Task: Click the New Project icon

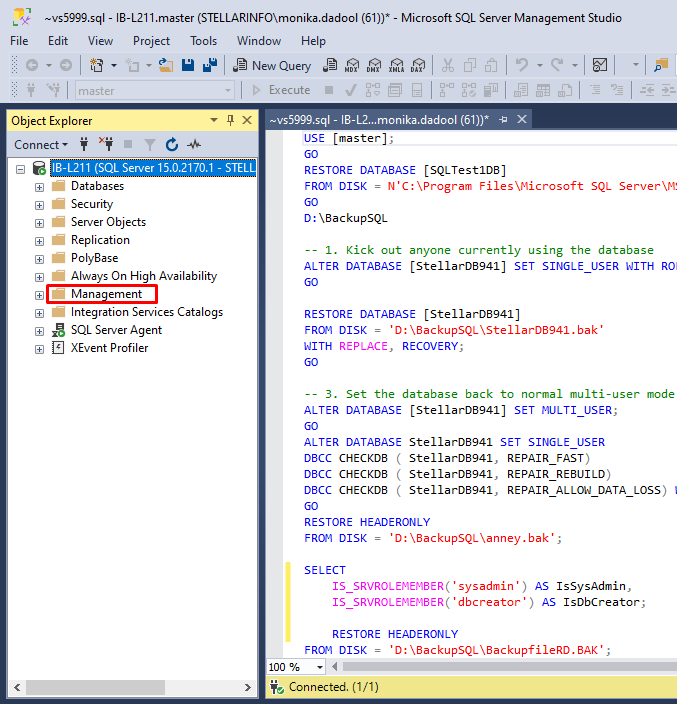Action: point(97,66)
